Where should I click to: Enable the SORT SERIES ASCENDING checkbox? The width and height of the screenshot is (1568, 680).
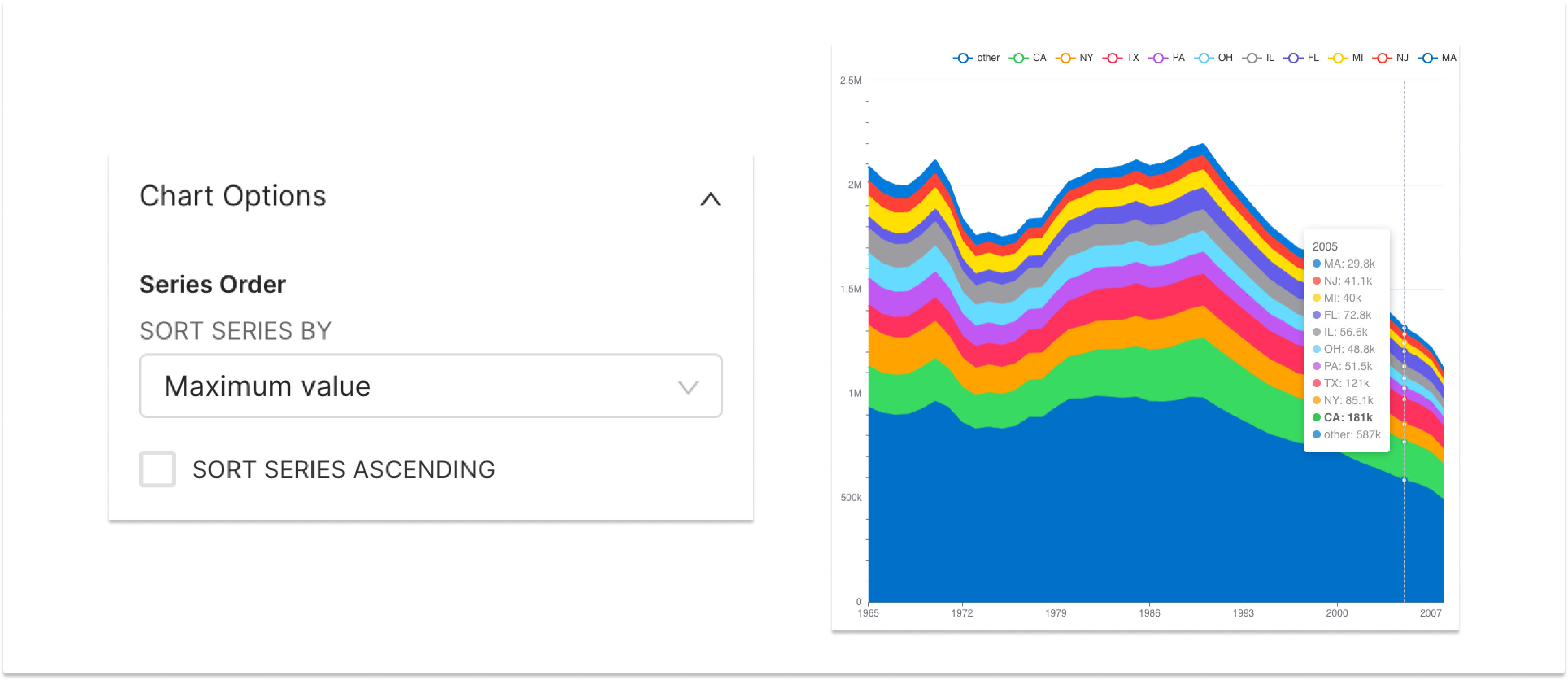[157, 469]
